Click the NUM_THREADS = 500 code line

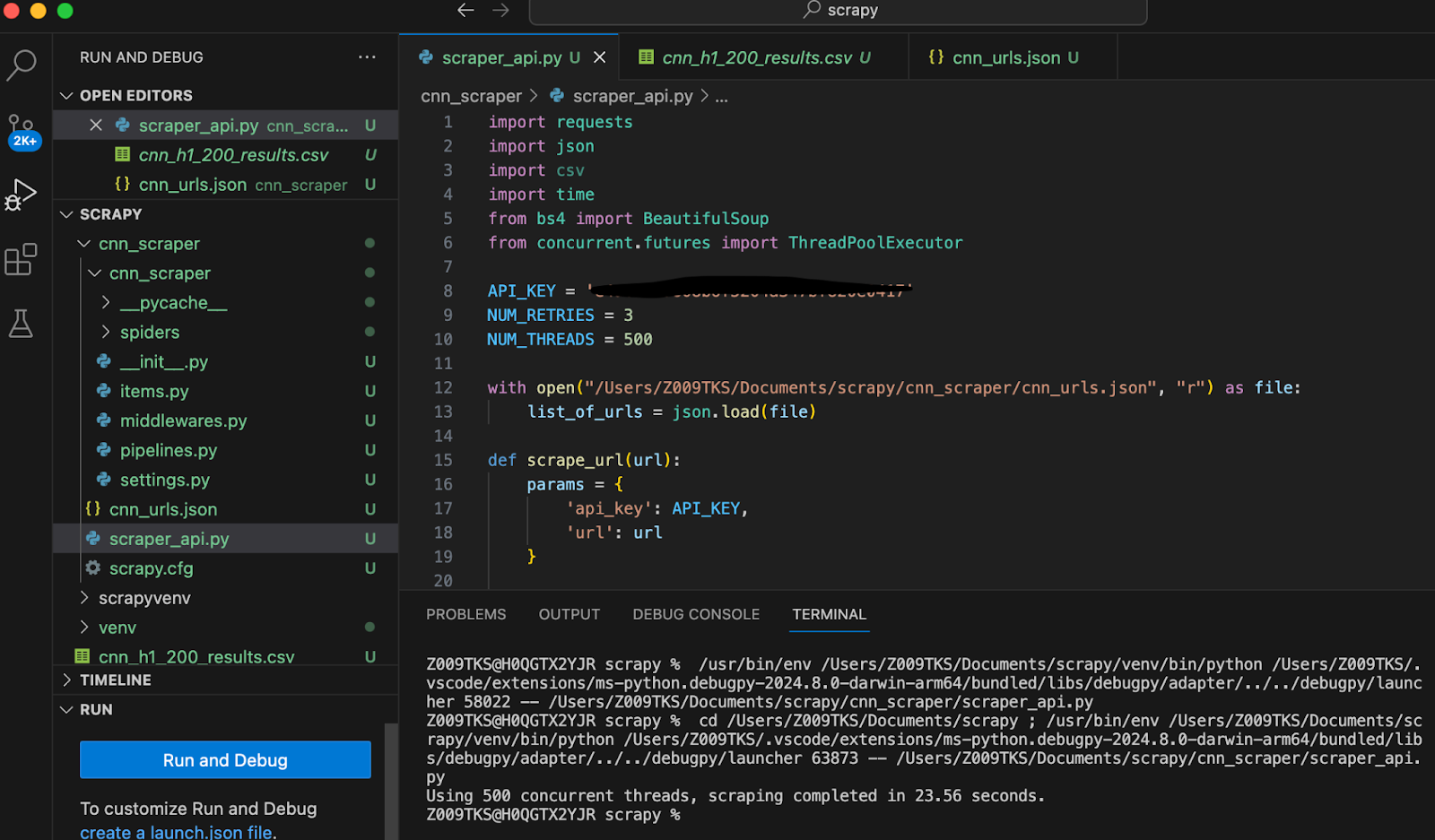[570, 340]
